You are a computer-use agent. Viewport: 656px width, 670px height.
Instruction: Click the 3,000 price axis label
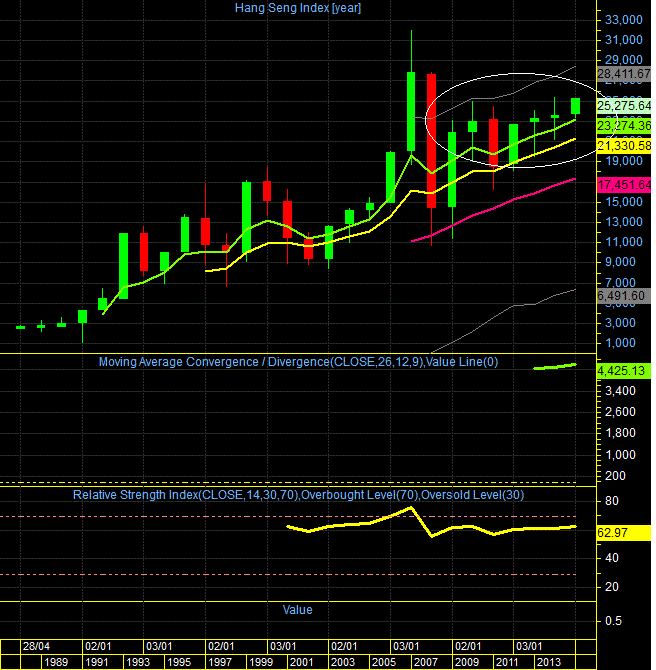pos(621,323)
